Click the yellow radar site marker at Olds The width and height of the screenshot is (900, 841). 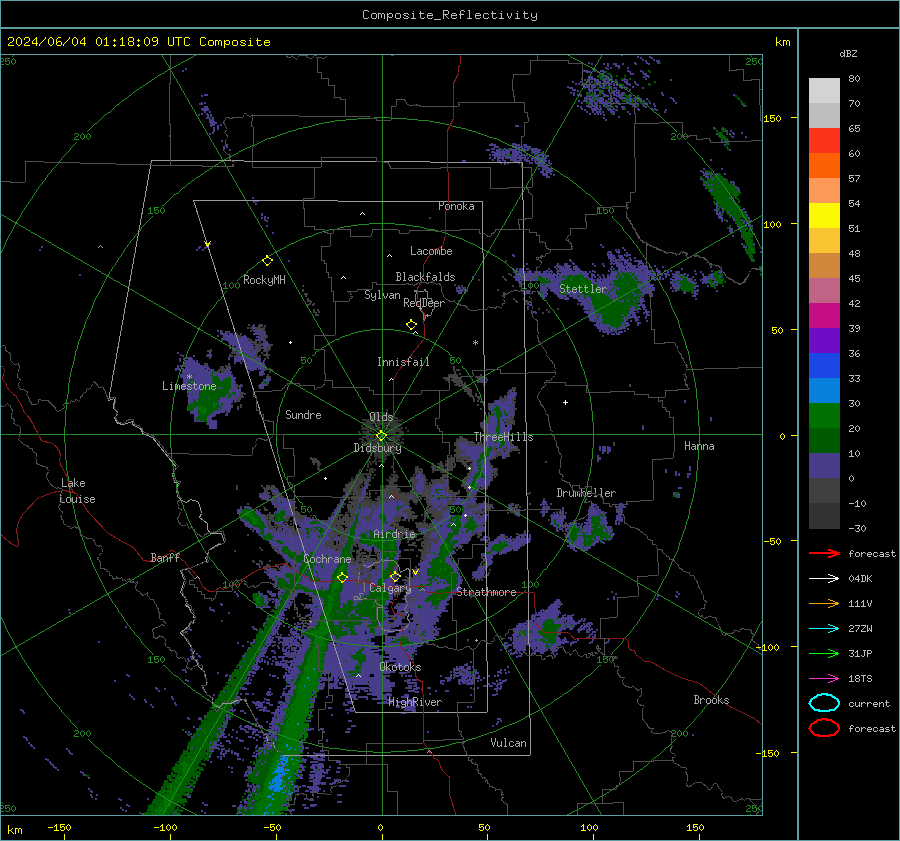[382, 436]
